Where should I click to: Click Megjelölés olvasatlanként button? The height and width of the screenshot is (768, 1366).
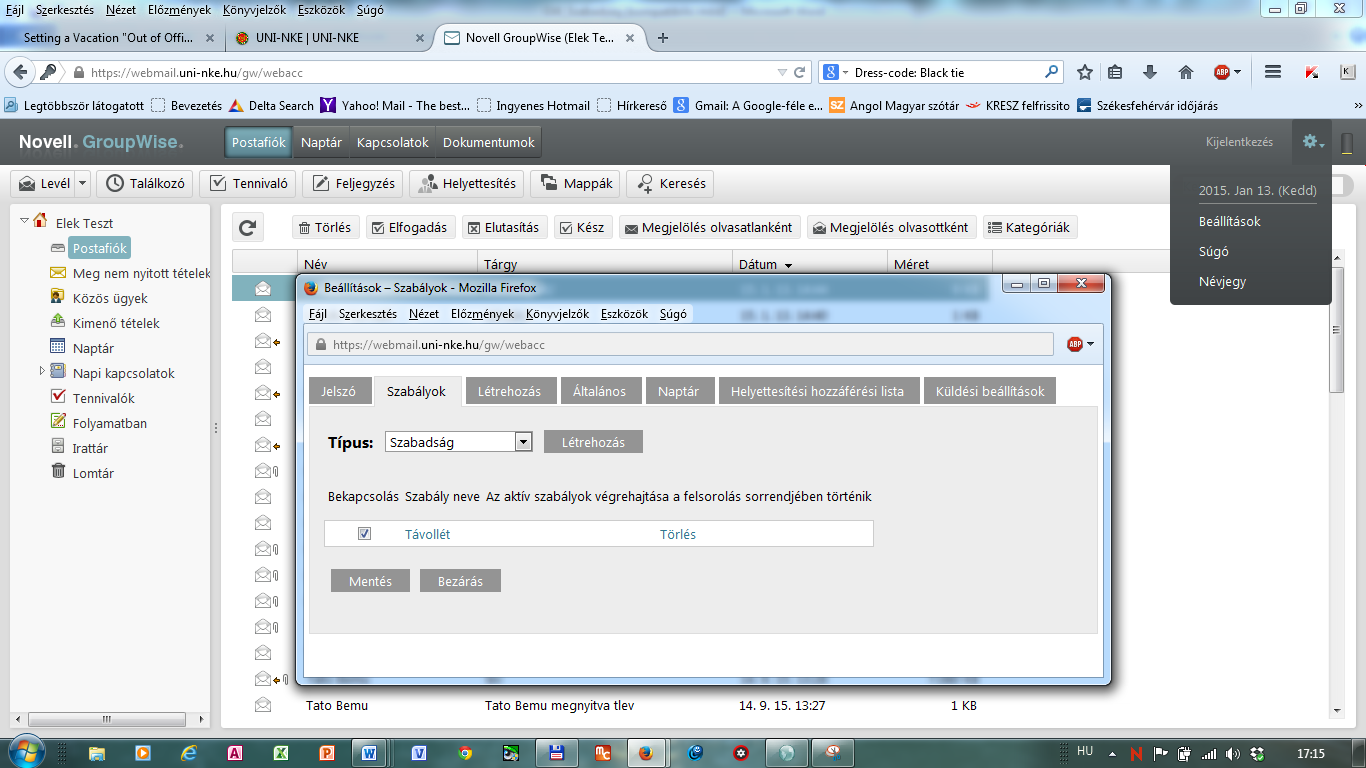coord(709,228)
